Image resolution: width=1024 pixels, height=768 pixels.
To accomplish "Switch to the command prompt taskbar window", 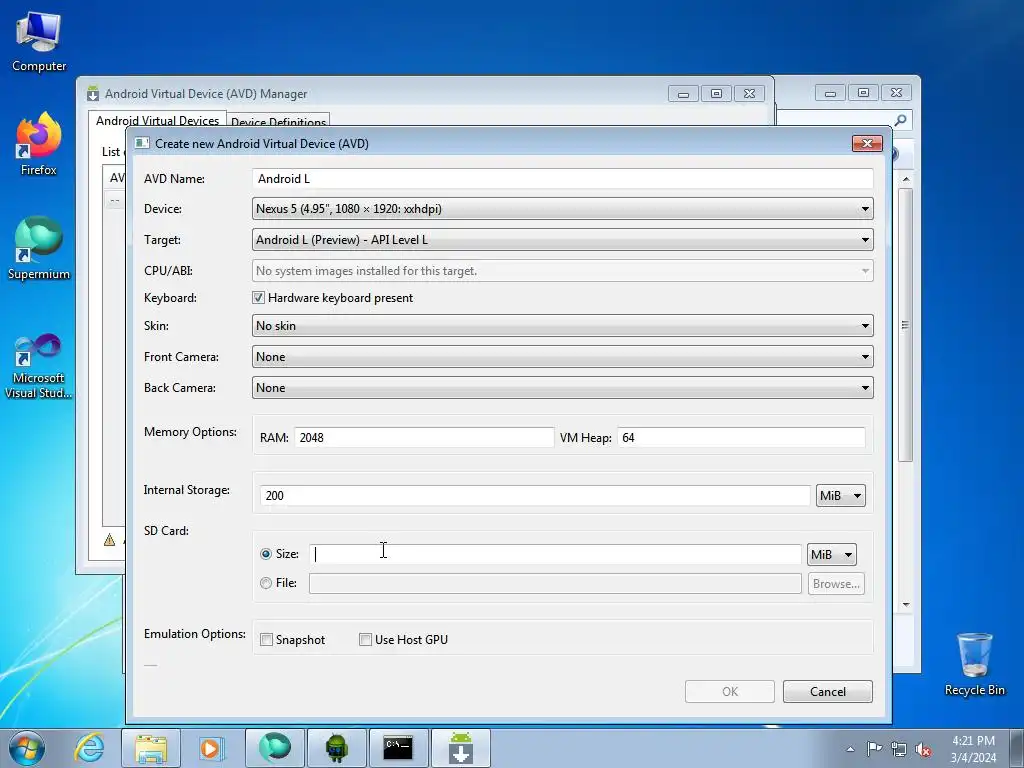I will click(x=398, y=748).
